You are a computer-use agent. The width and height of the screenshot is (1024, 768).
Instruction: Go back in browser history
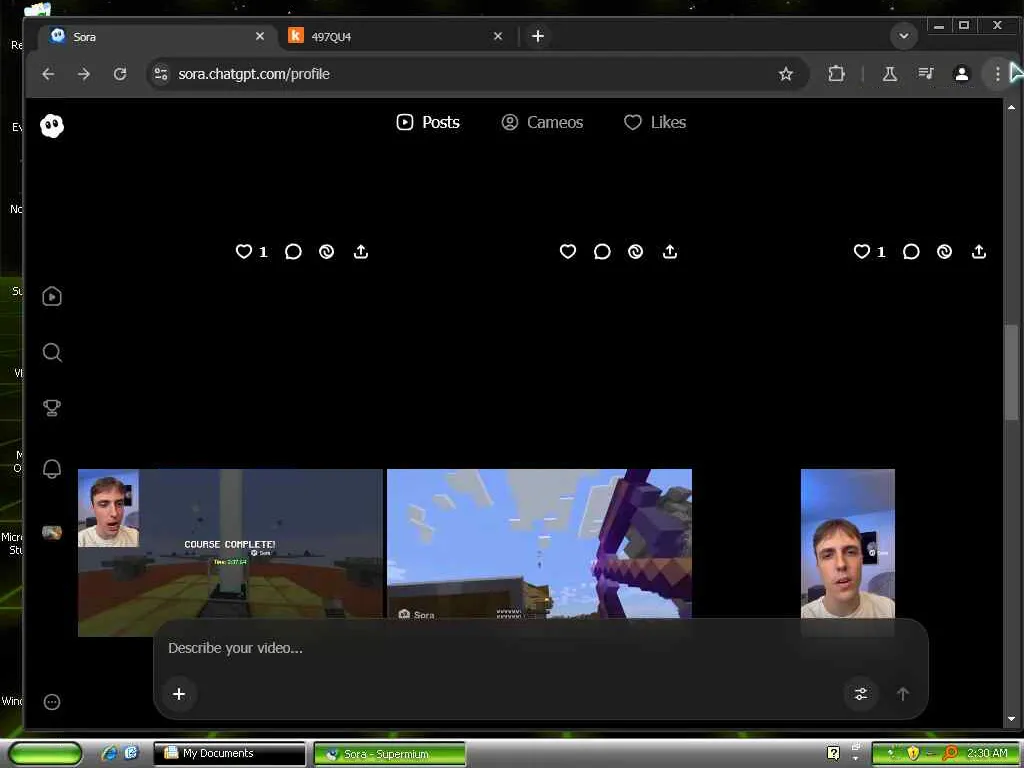[48, 74]
